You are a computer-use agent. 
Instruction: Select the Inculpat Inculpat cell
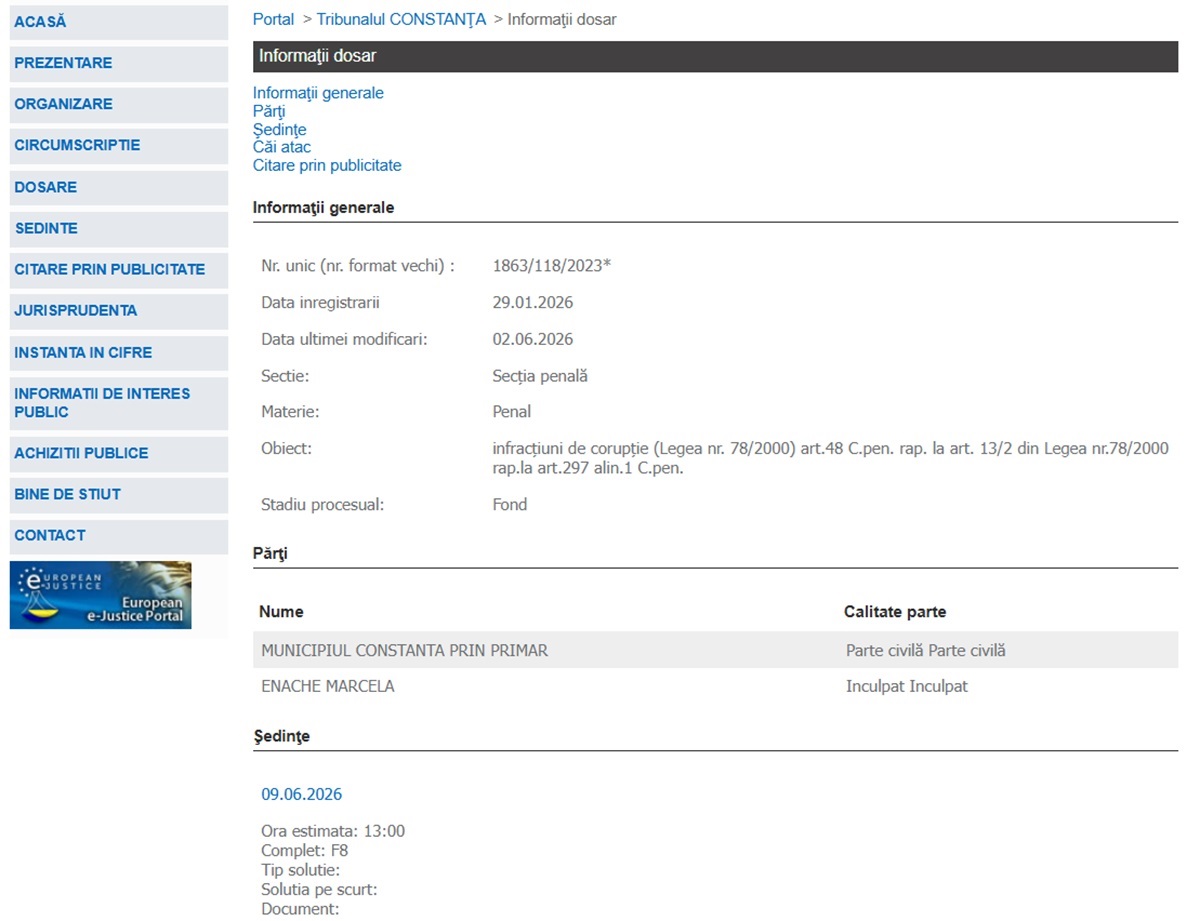click(x=907, y=687)
